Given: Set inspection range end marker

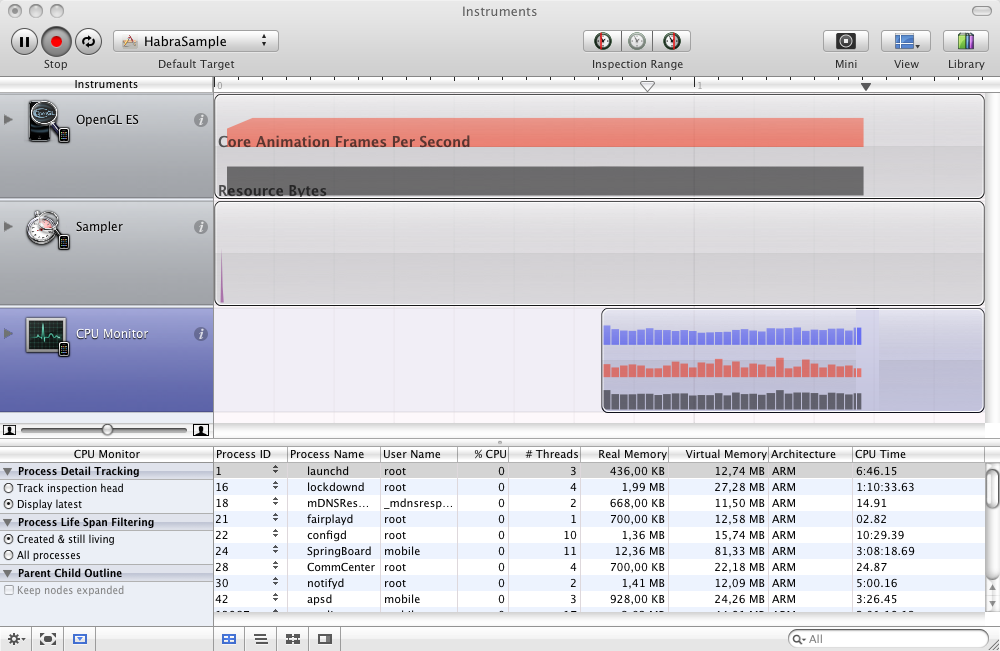Looking at the screenshot, I should [672, 41].
